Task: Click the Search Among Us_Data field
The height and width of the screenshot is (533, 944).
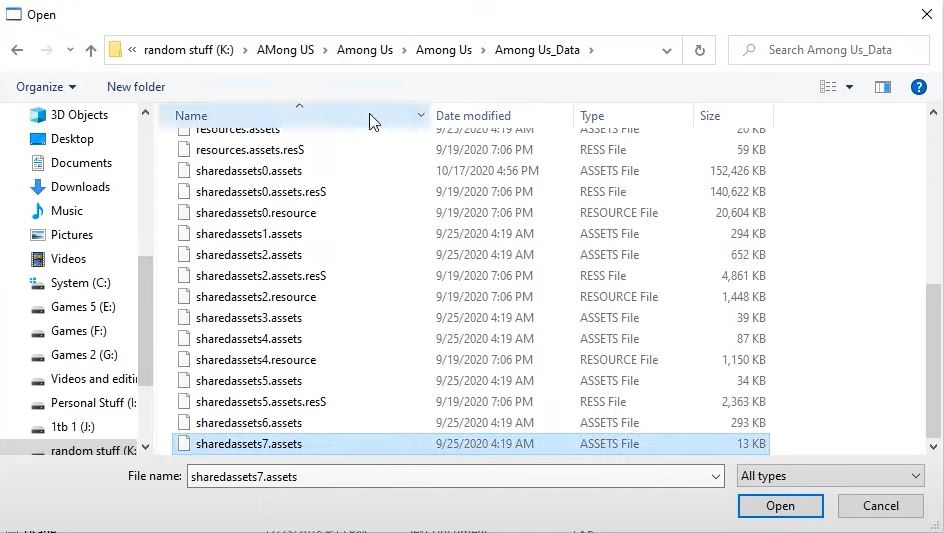Action: click(829, 50)
